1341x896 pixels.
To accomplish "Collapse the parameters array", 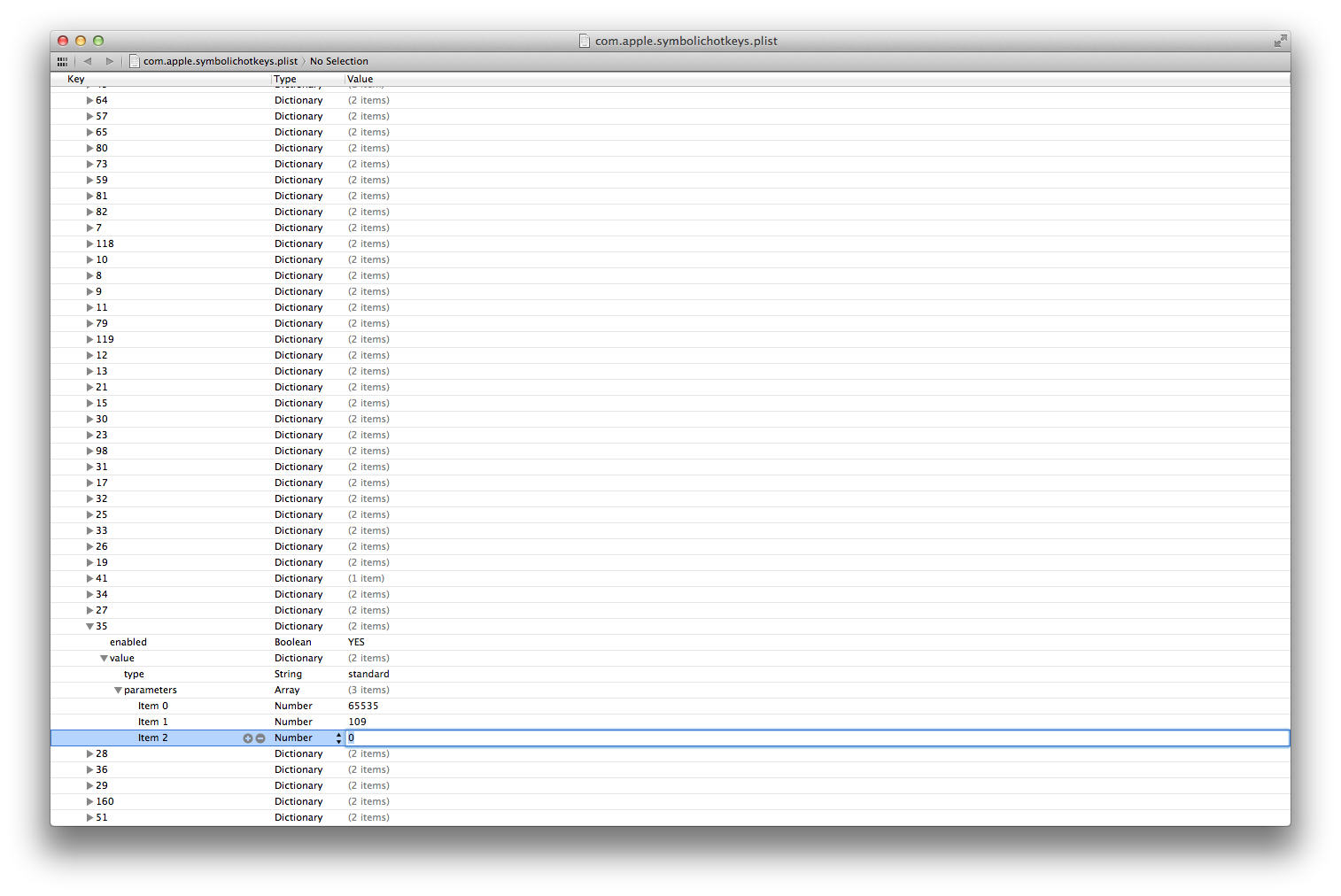I will 118,691.
